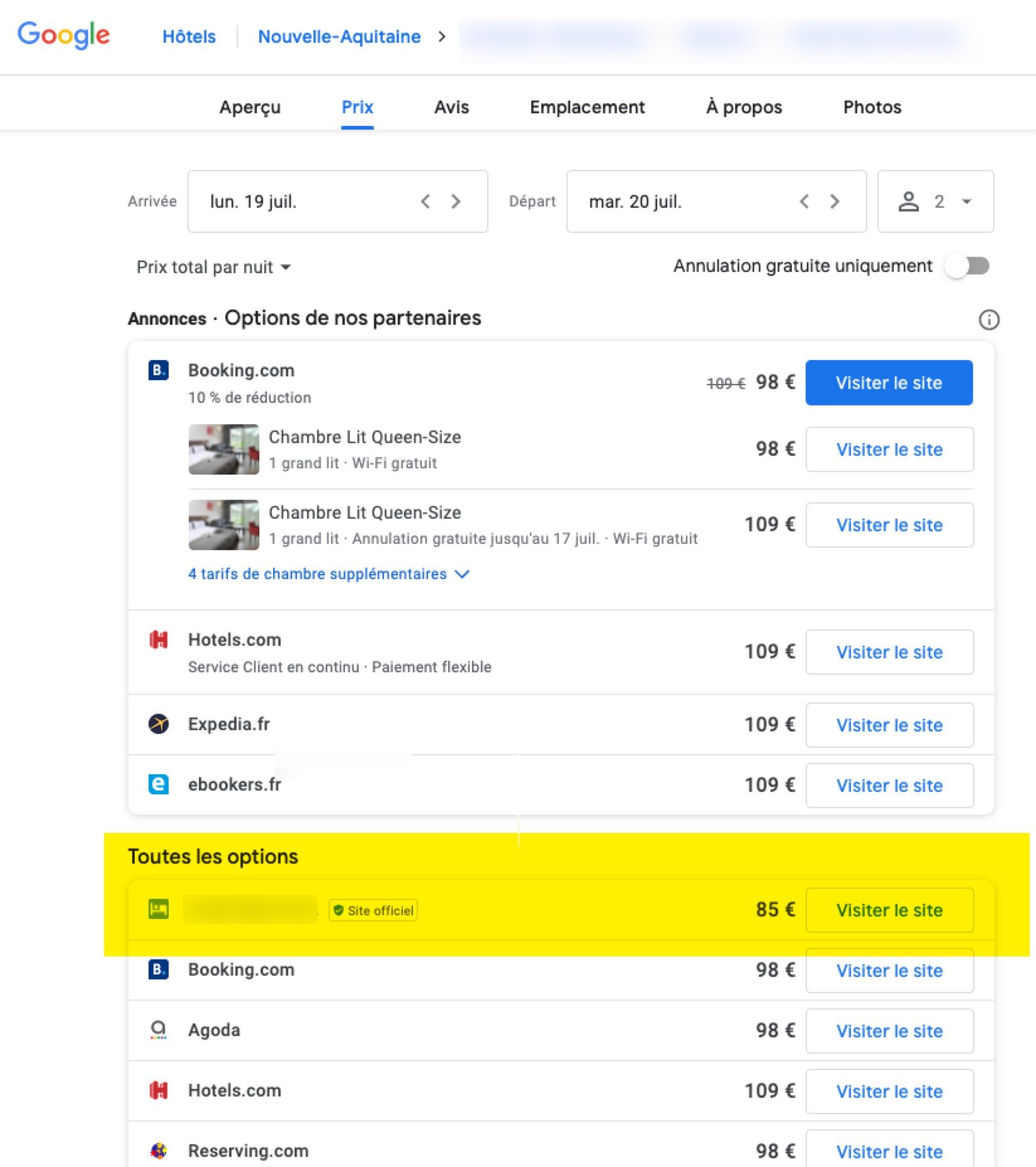1036x1167 pixels.
Task: Click the Agoda provider name
Action: 214,1030
